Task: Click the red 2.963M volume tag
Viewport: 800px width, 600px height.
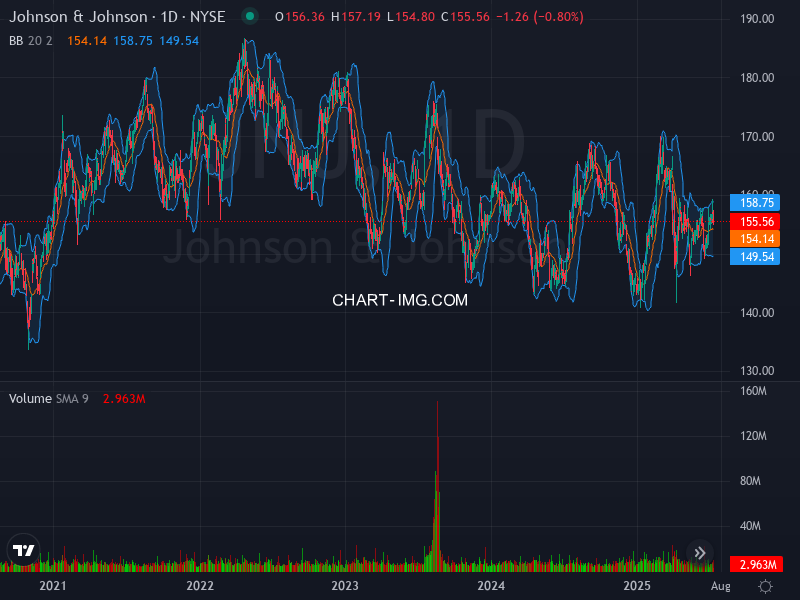Action: 757,564
